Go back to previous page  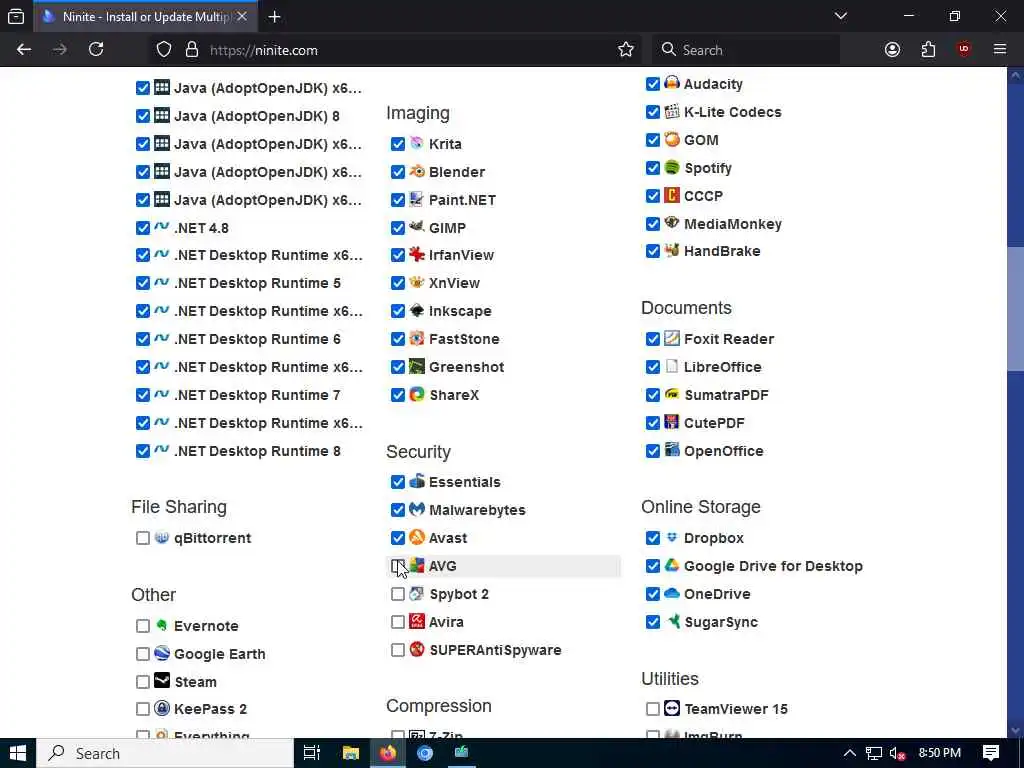[x=24, y=50]
